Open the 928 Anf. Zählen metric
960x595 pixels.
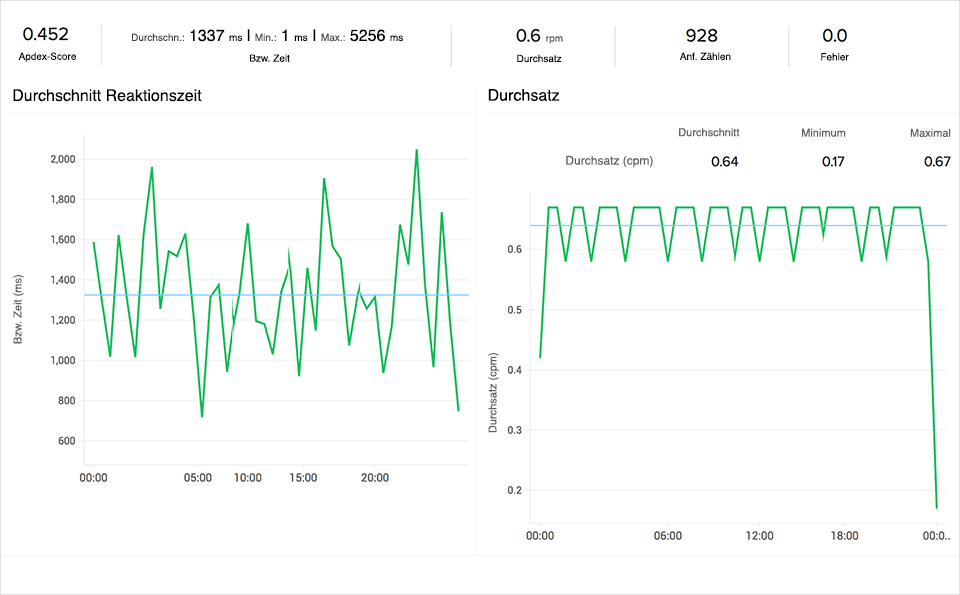(701, 36)
